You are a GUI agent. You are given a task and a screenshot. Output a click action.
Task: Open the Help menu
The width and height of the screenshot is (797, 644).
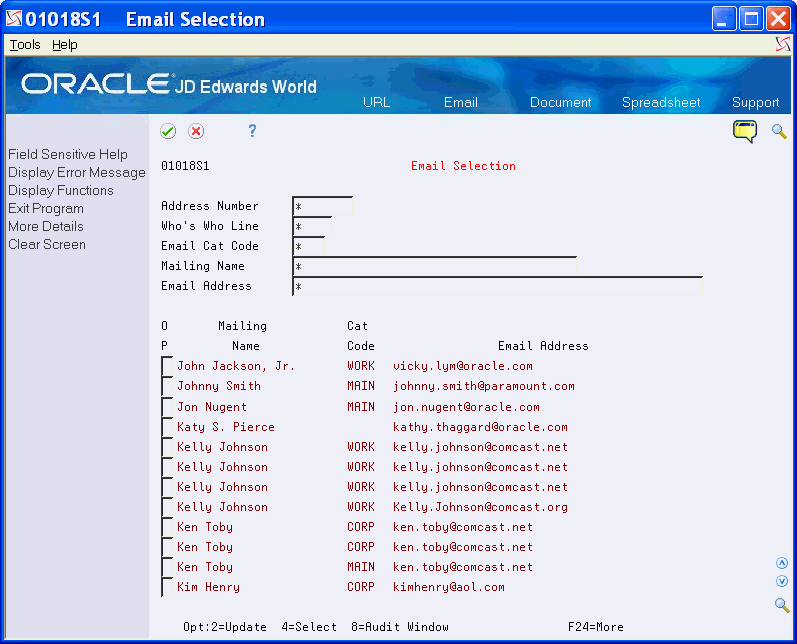(x=65, y=45)
